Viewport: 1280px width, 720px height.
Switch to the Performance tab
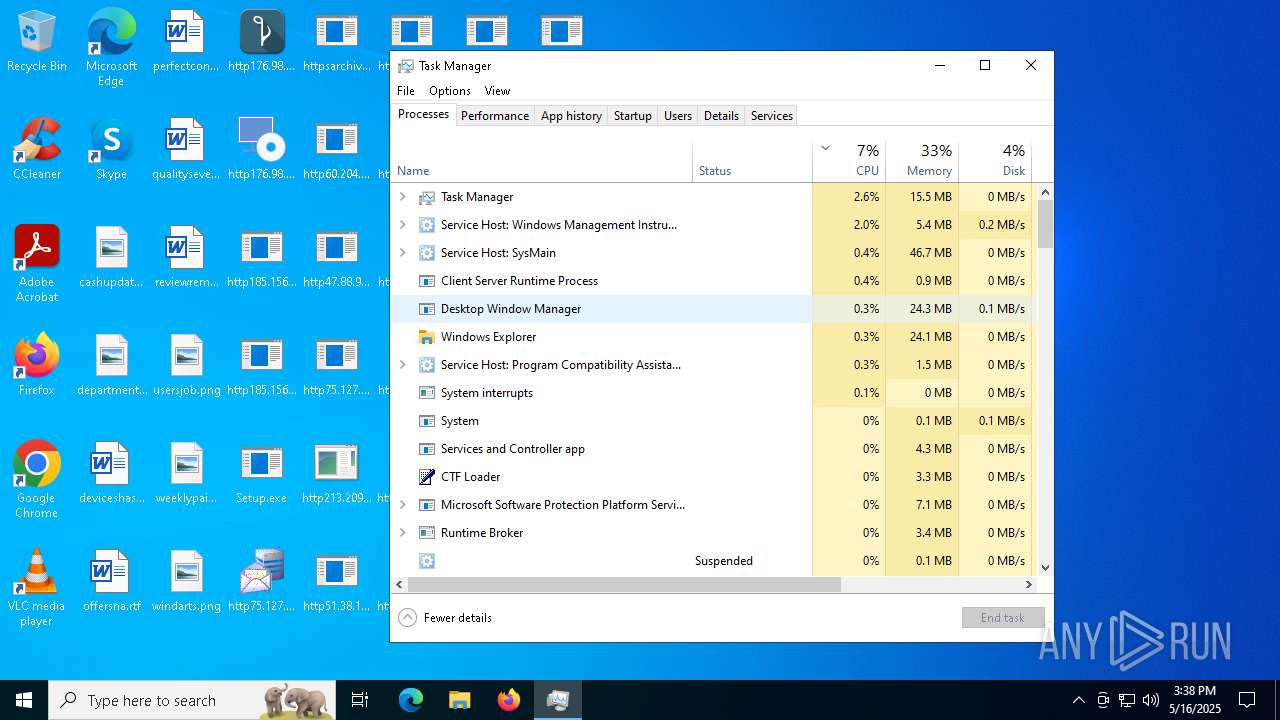point(495,116)
